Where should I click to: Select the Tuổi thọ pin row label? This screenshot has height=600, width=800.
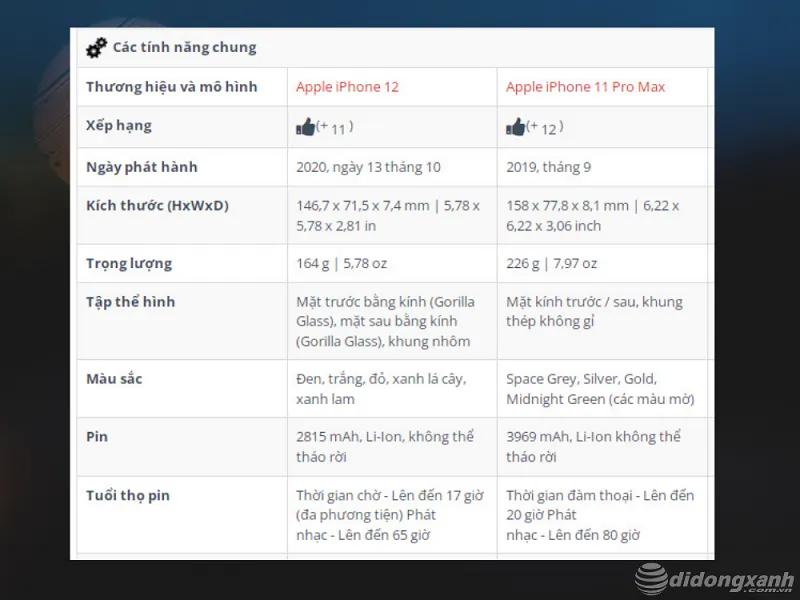128,495
